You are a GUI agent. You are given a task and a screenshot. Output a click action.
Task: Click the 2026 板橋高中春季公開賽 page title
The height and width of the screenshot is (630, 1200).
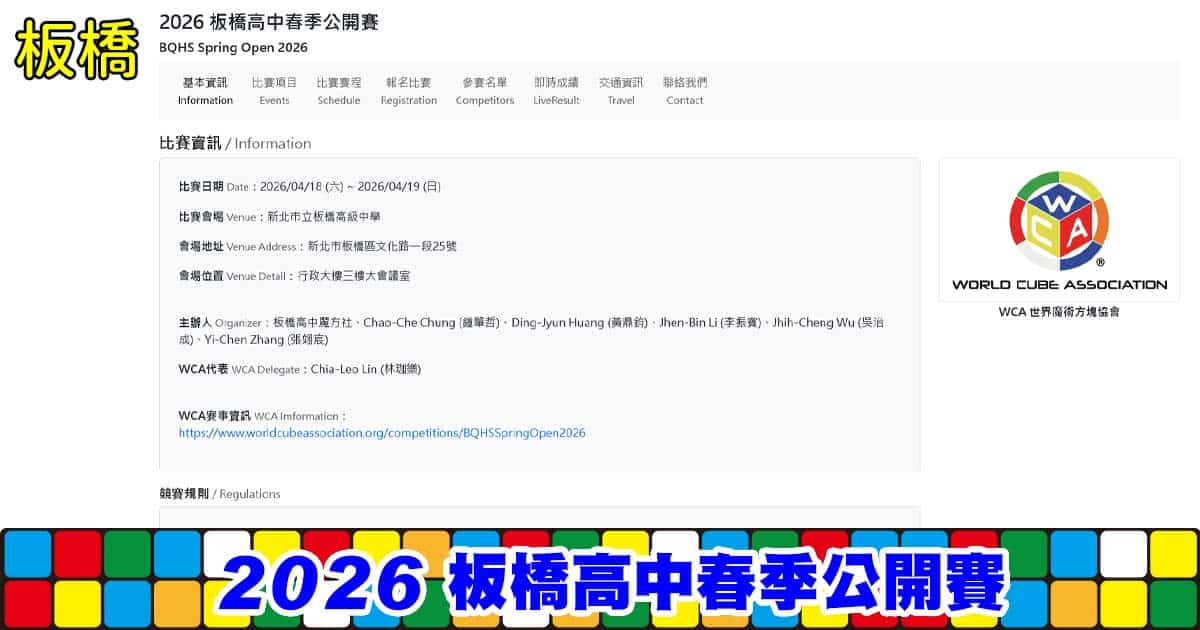[x=269, y=22]
